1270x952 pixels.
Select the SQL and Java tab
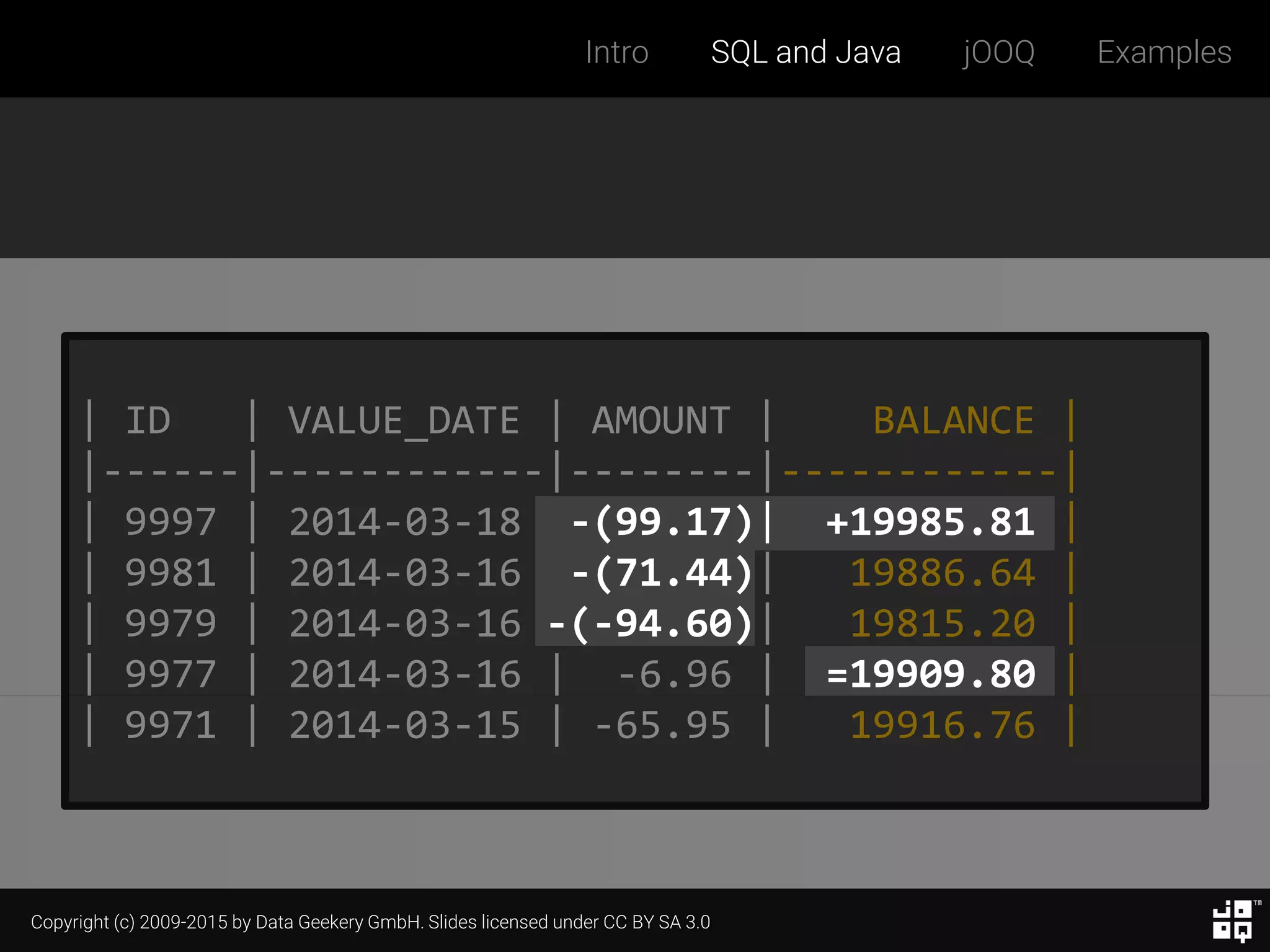(806, 52)
